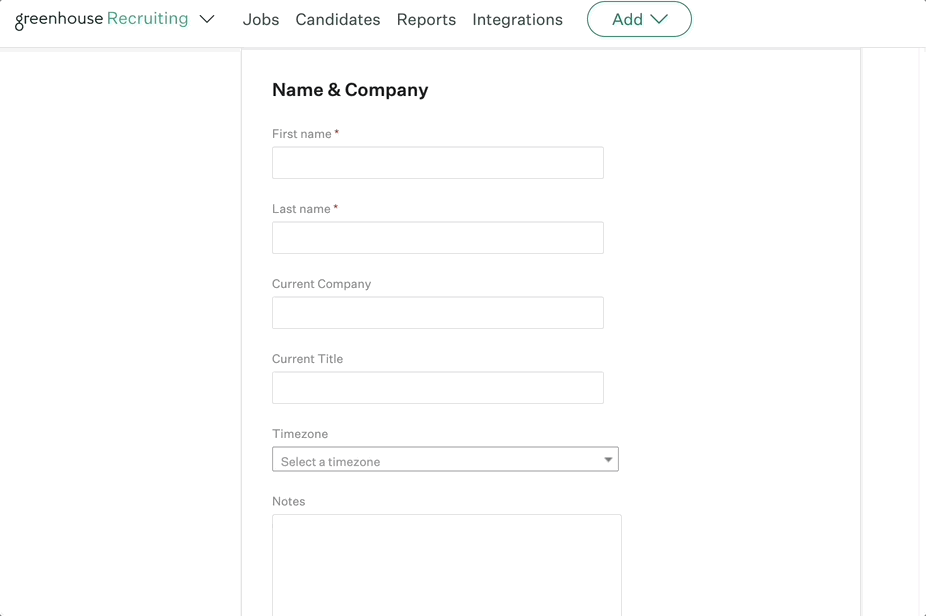This screenshot has height=616, width=926.
Task: Click the Current Title input box
Action: 437,388
